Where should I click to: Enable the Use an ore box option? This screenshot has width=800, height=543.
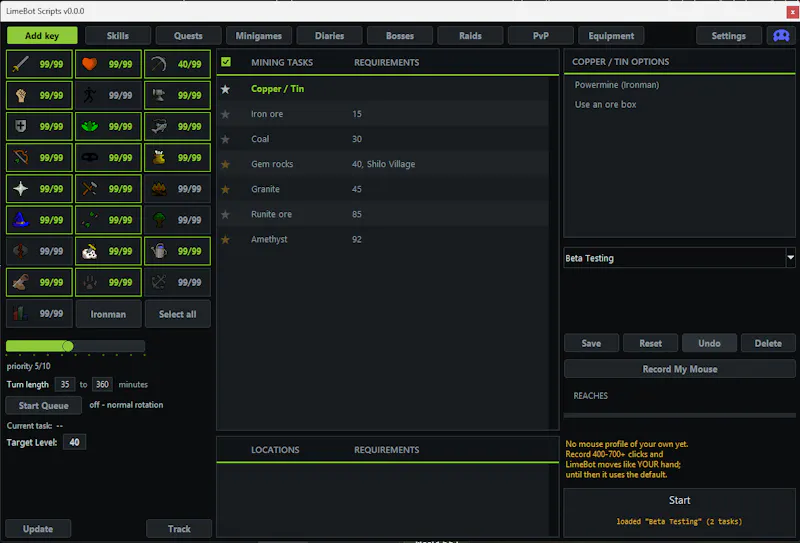pyautogui.click(x=606, y=104)
